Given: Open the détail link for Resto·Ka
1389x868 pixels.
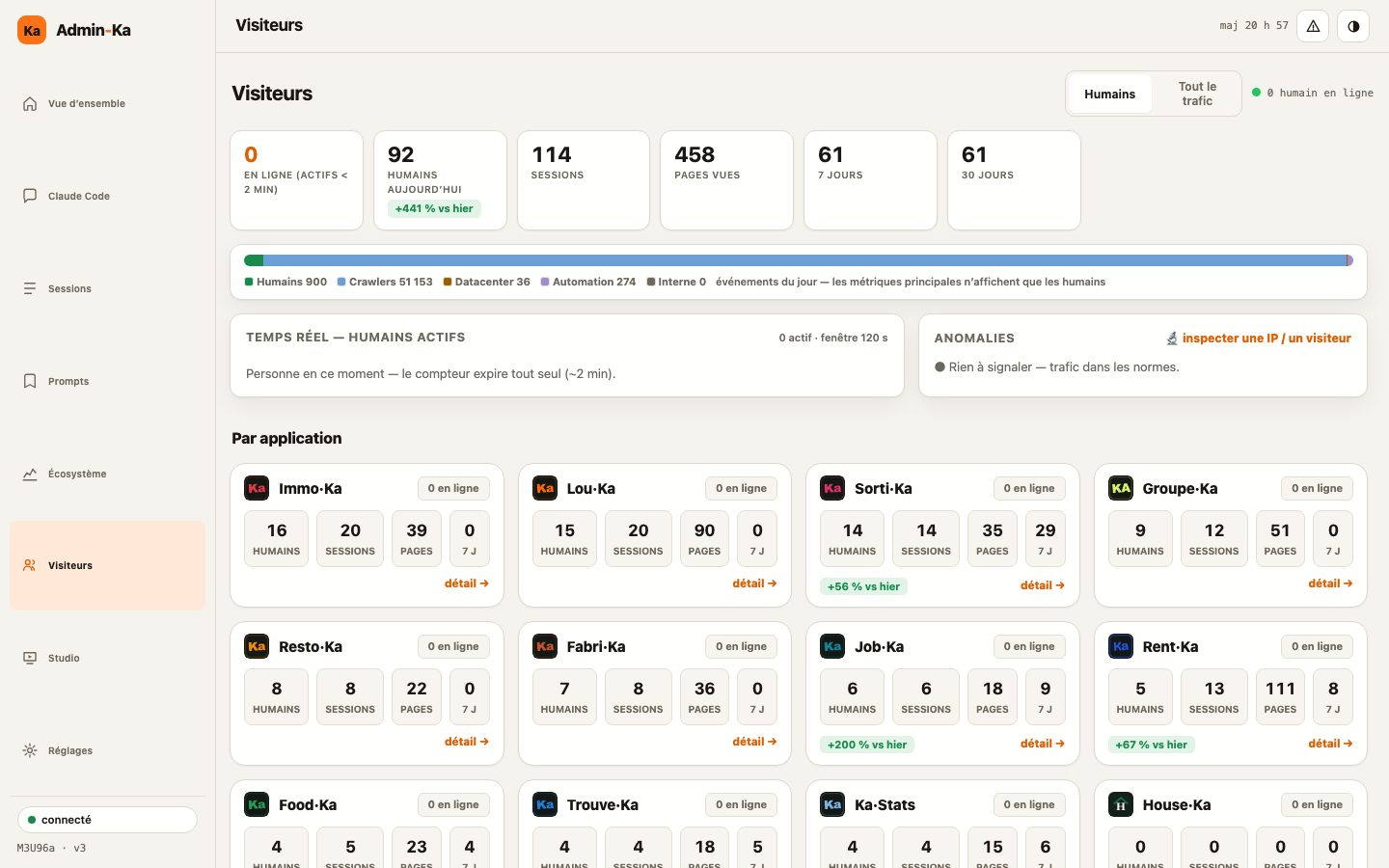Looking at the screenshot, I should pos(467,742).
